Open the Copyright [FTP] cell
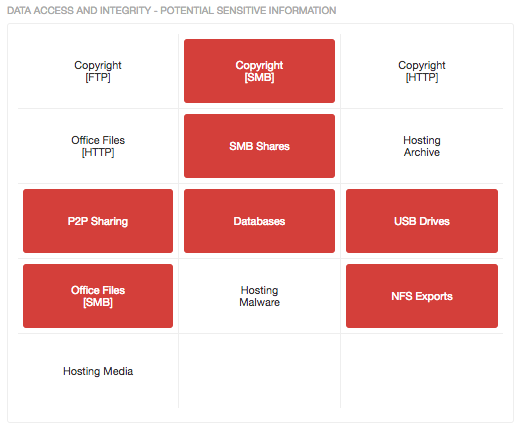 pyautogui.click(x=98, y=71)
